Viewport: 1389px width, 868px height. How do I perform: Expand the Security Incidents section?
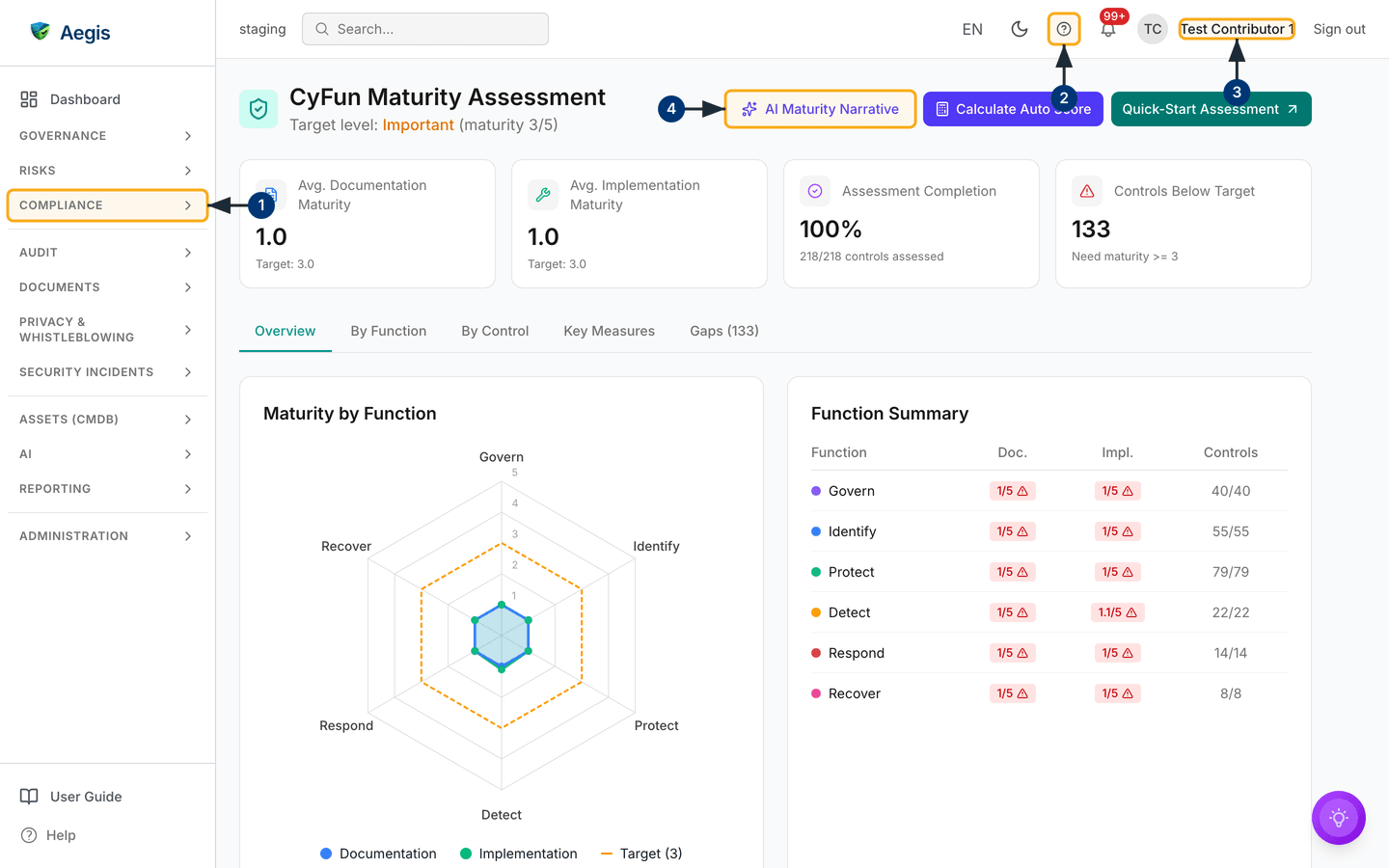pos(106,372)
